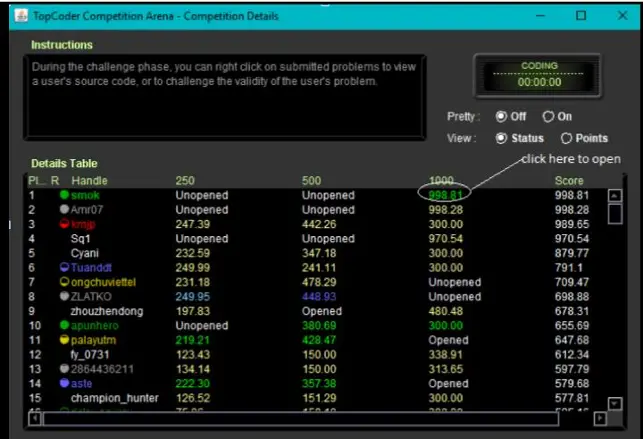643x439 pixels.
Task: Click the vertical scrollbar thumb
Action: click(x=614, y=214)
